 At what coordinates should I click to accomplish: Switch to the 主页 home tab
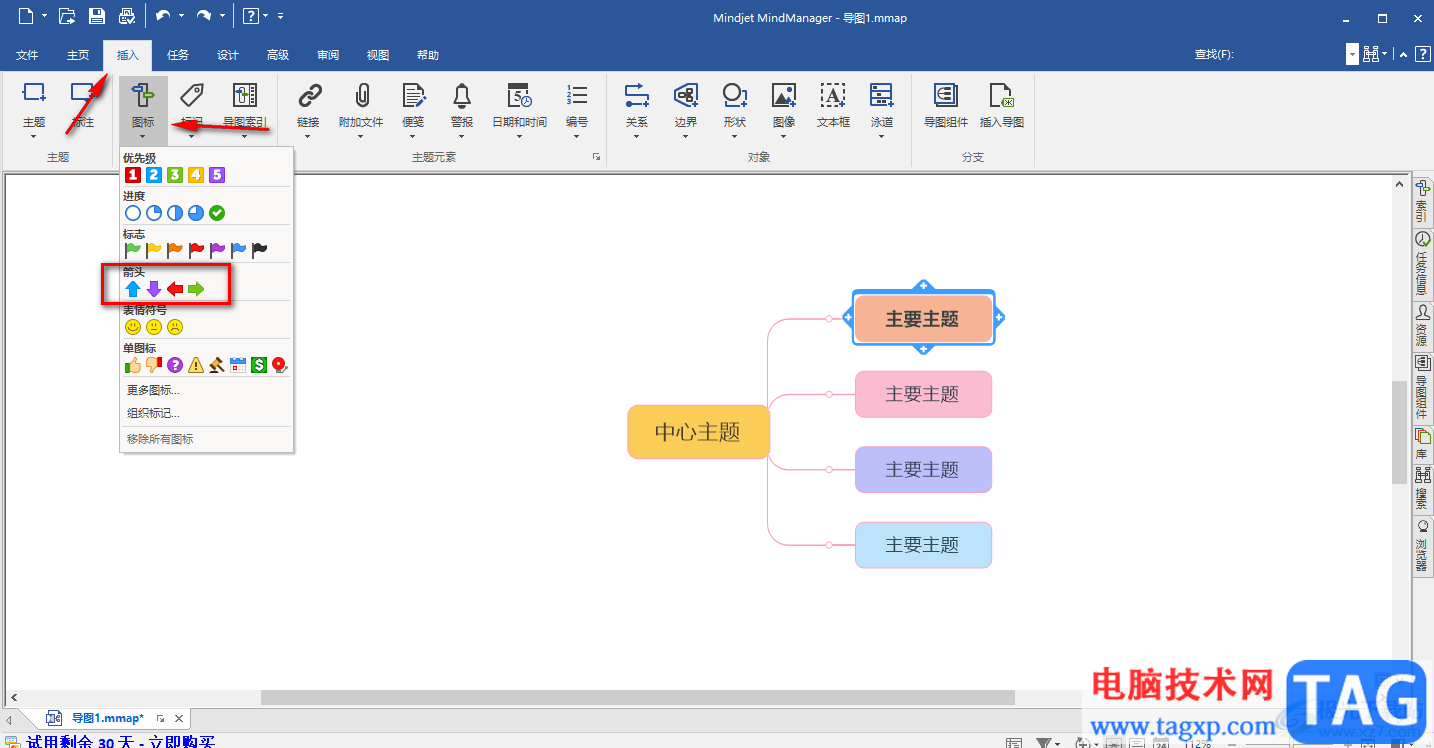tap(77, 55)
